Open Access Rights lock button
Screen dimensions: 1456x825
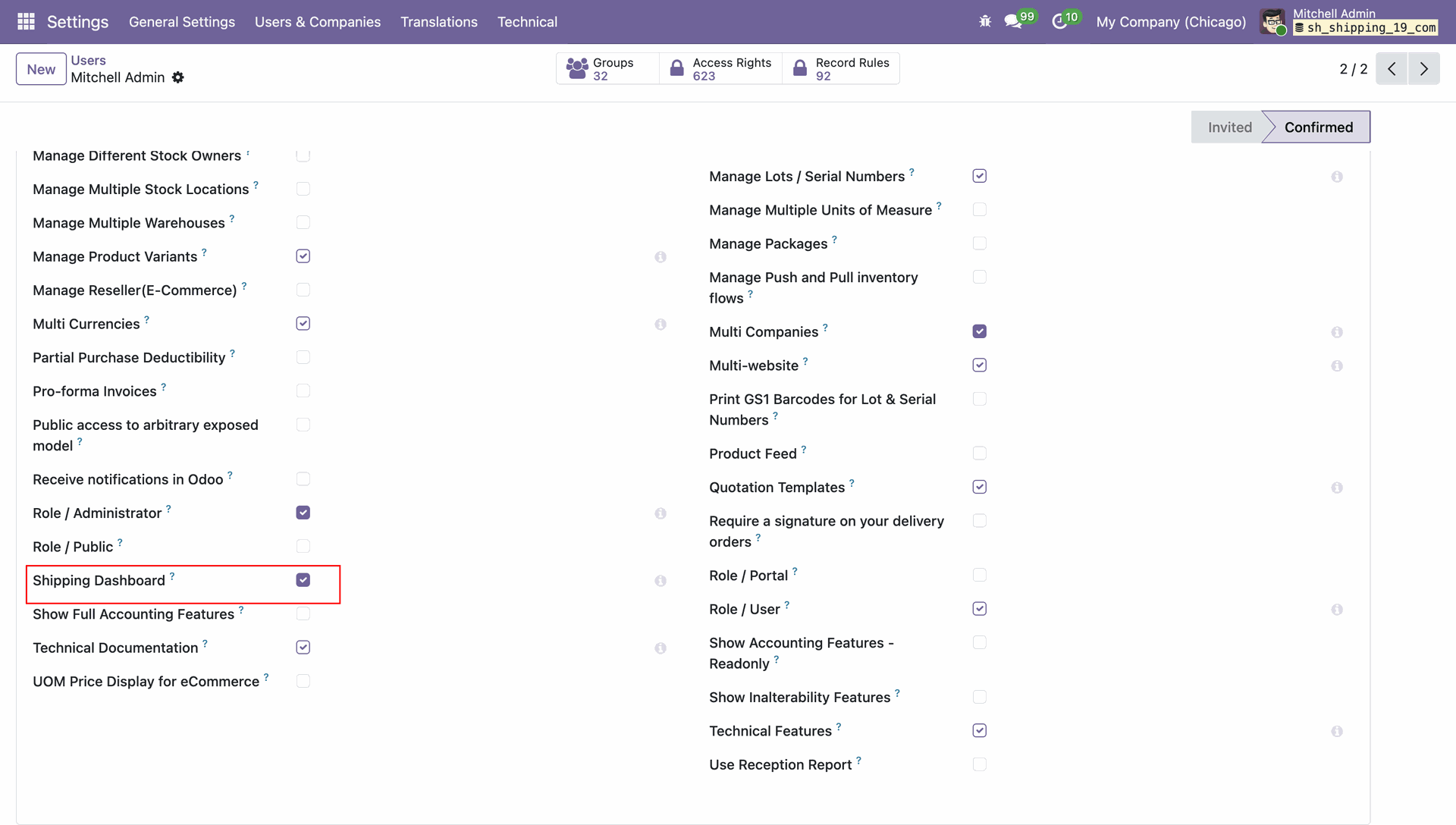tap(720, 69)
